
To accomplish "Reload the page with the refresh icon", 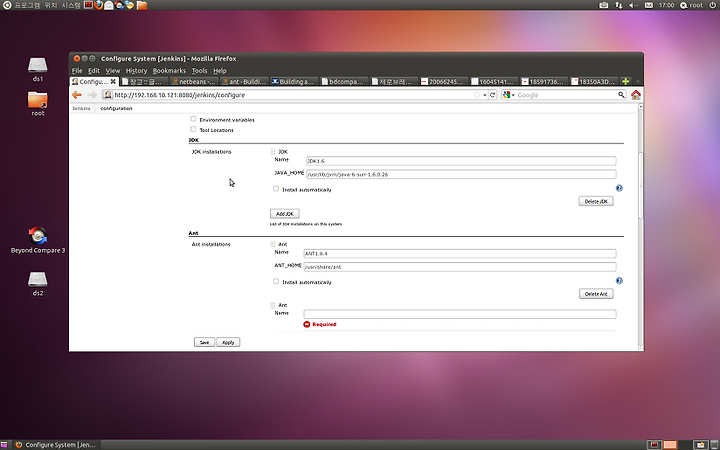I will tap(492, 95).
